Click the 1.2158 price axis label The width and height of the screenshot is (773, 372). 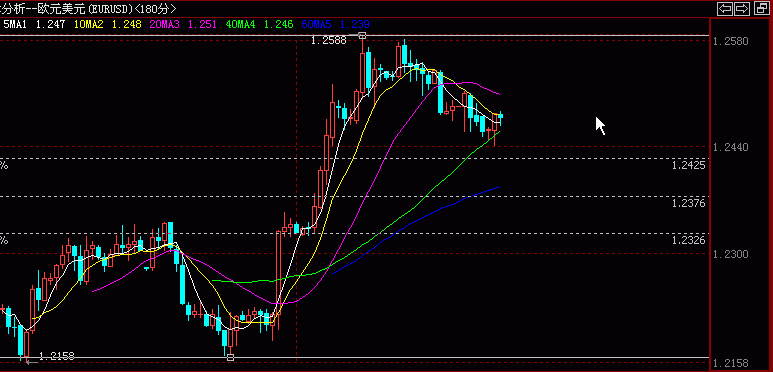pyautogui.click(x=730, y=364)
